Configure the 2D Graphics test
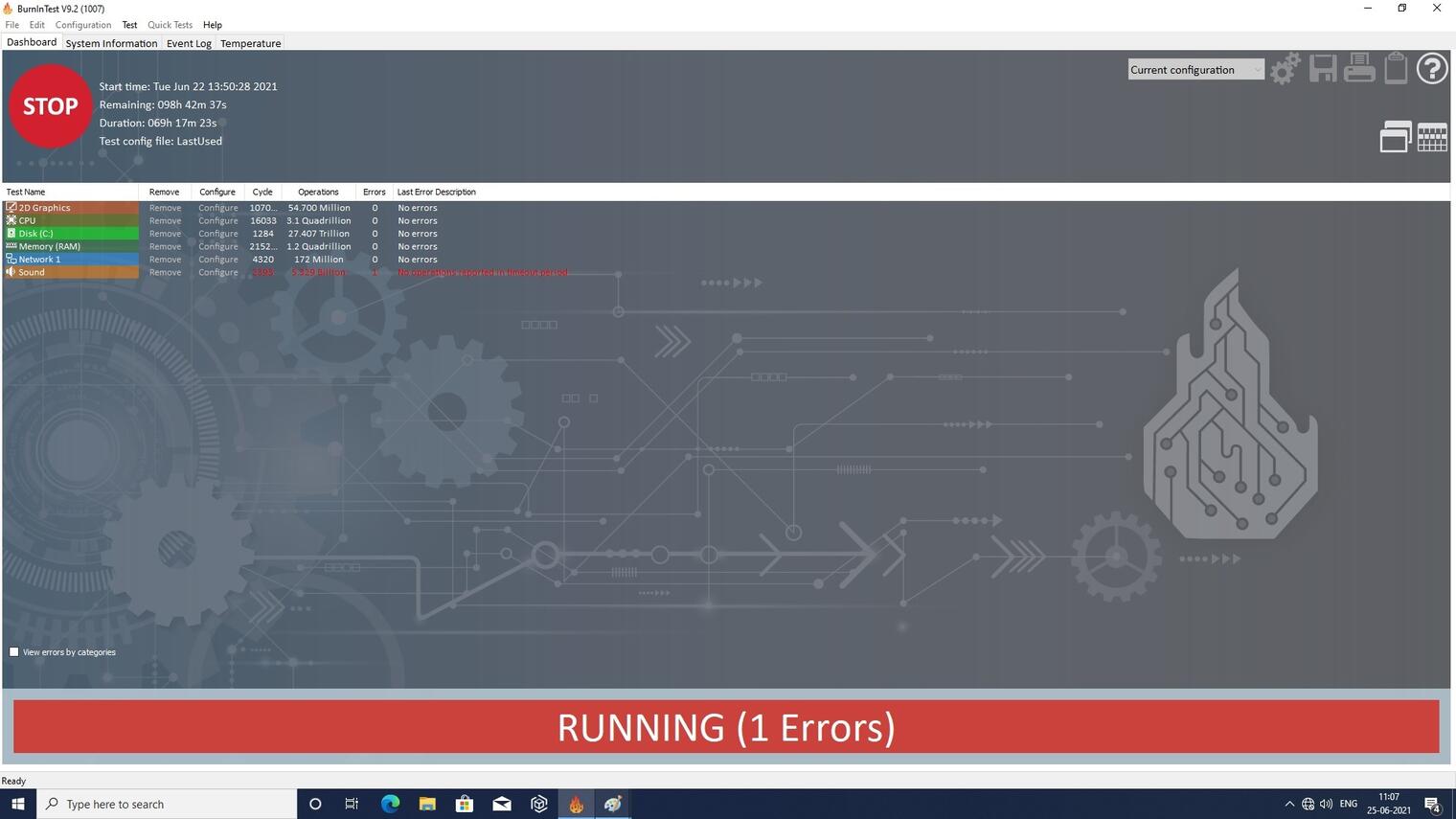 click(x=218, y=208)
